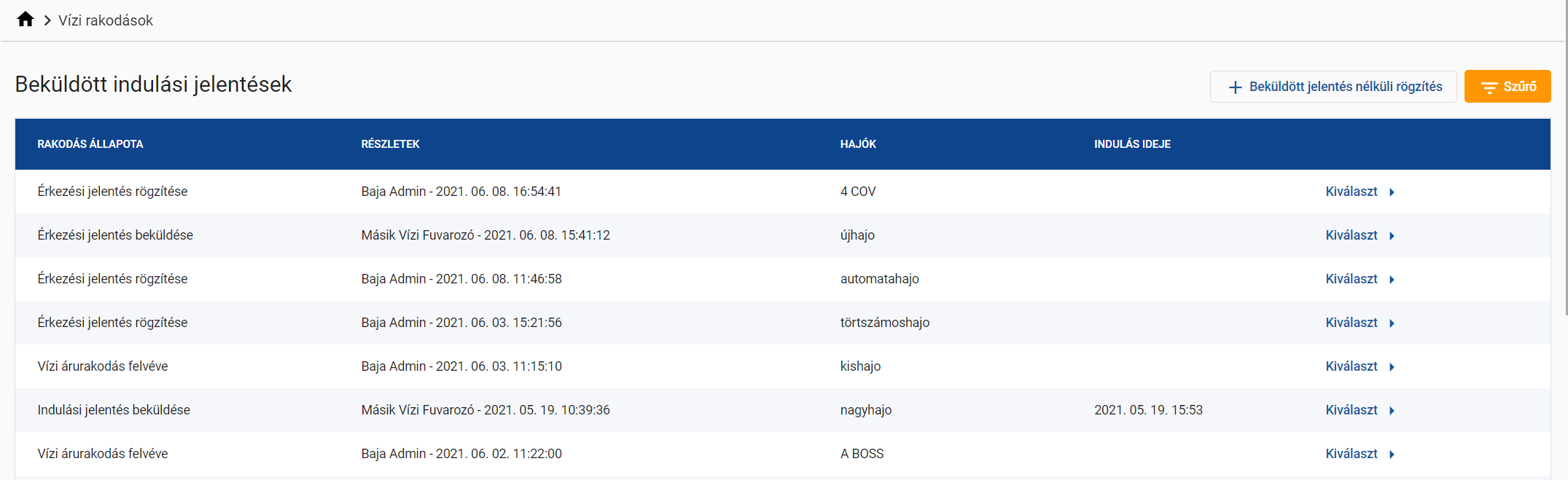This screenshot has width=1568, height=480.
Task: Click the filter lines icon in Szűrő
Action: tap(1489, 87)
